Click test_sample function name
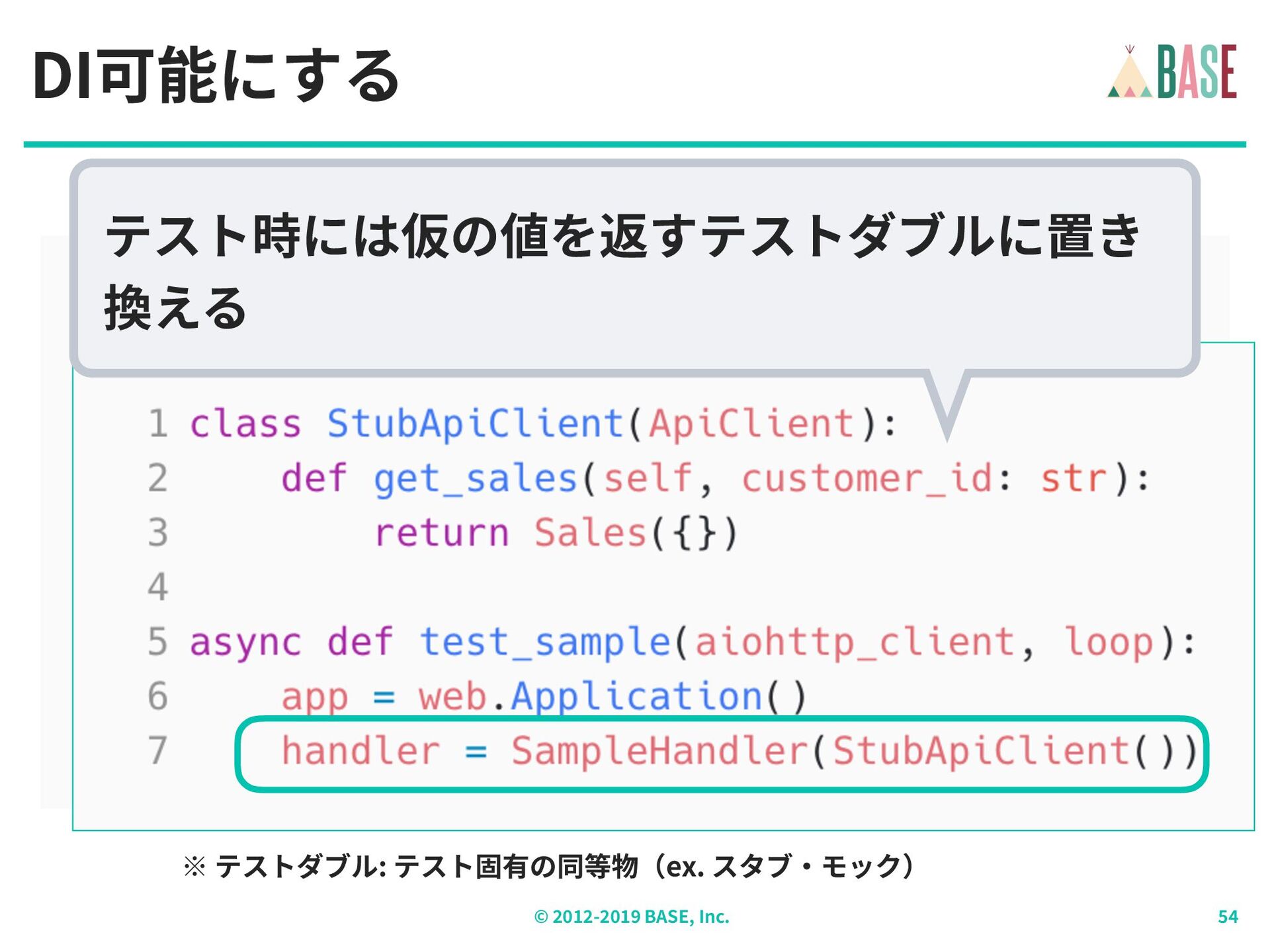The image size is (1270, 952). (546, 642)
